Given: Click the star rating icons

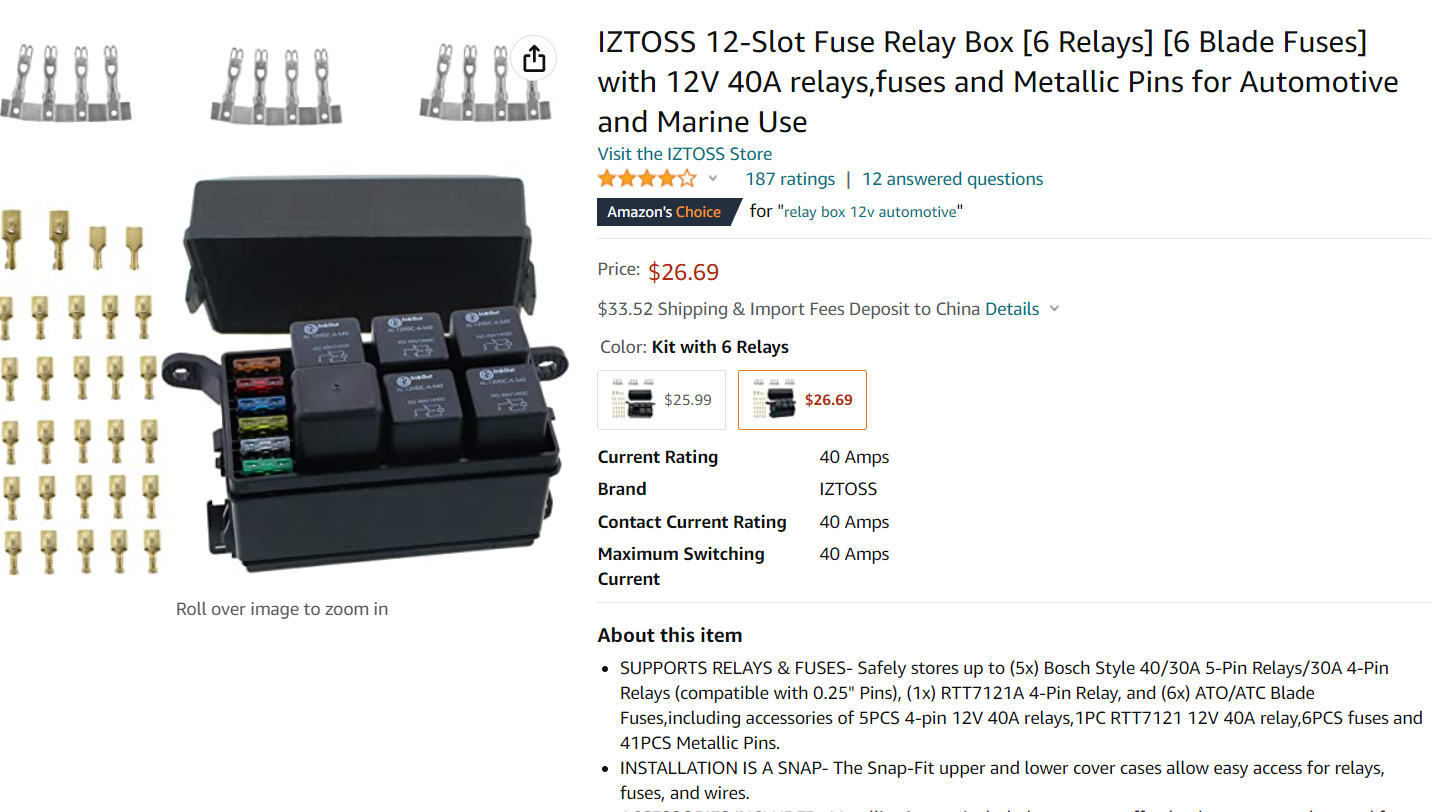Looking at the screenshot, I should point(647,179).
